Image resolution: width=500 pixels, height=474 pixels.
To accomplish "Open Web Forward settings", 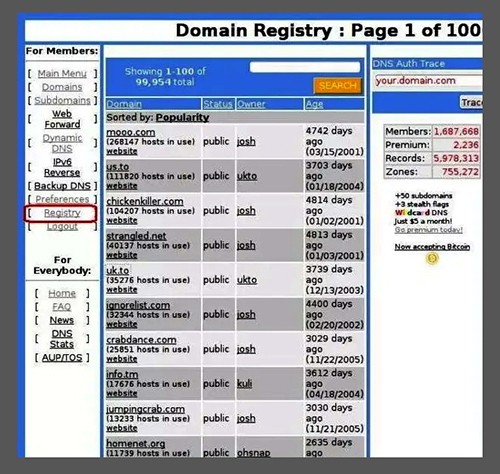I will pos(62,119).
